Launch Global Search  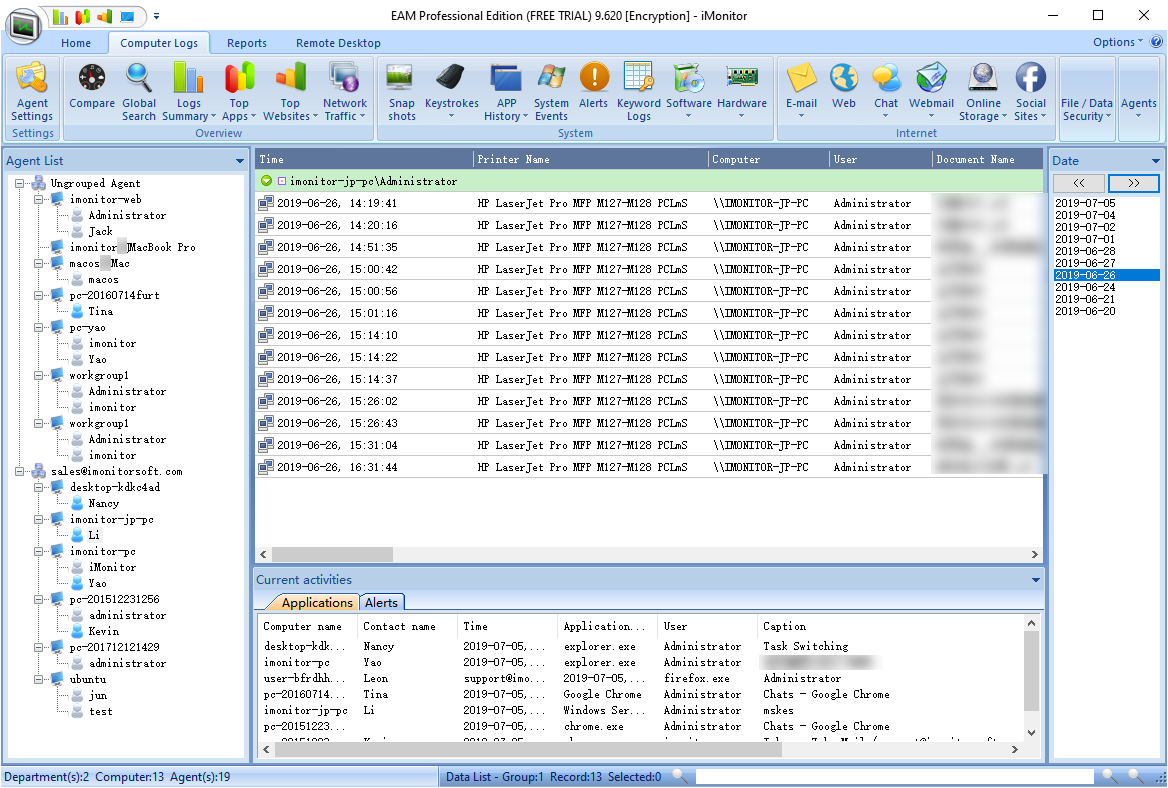click(139, 92)
